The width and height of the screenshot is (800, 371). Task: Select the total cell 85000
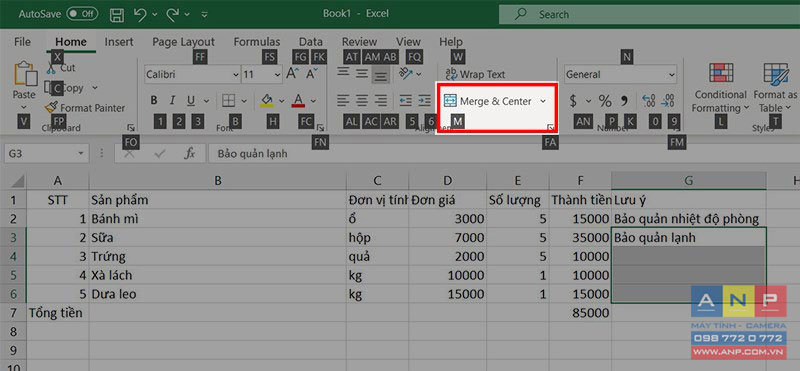pos(581,313)
